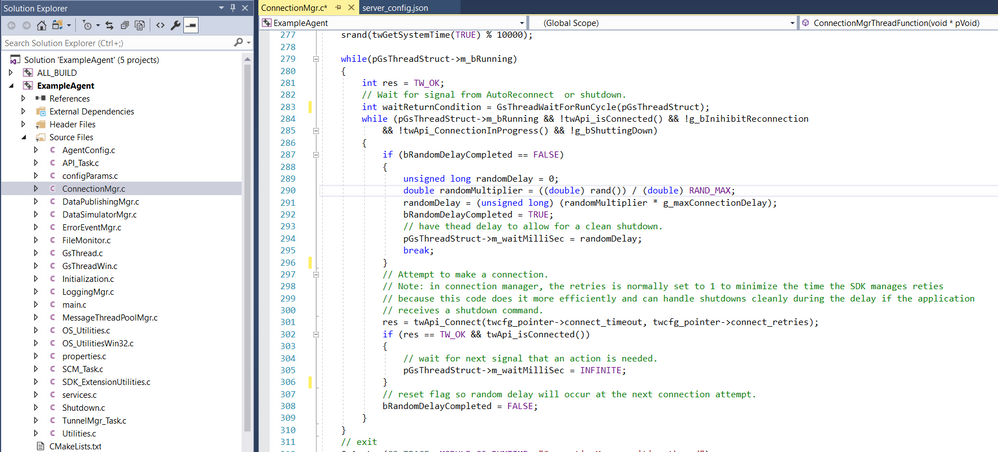Select GsThreadWin.c in the file tree

click(90, 266)
